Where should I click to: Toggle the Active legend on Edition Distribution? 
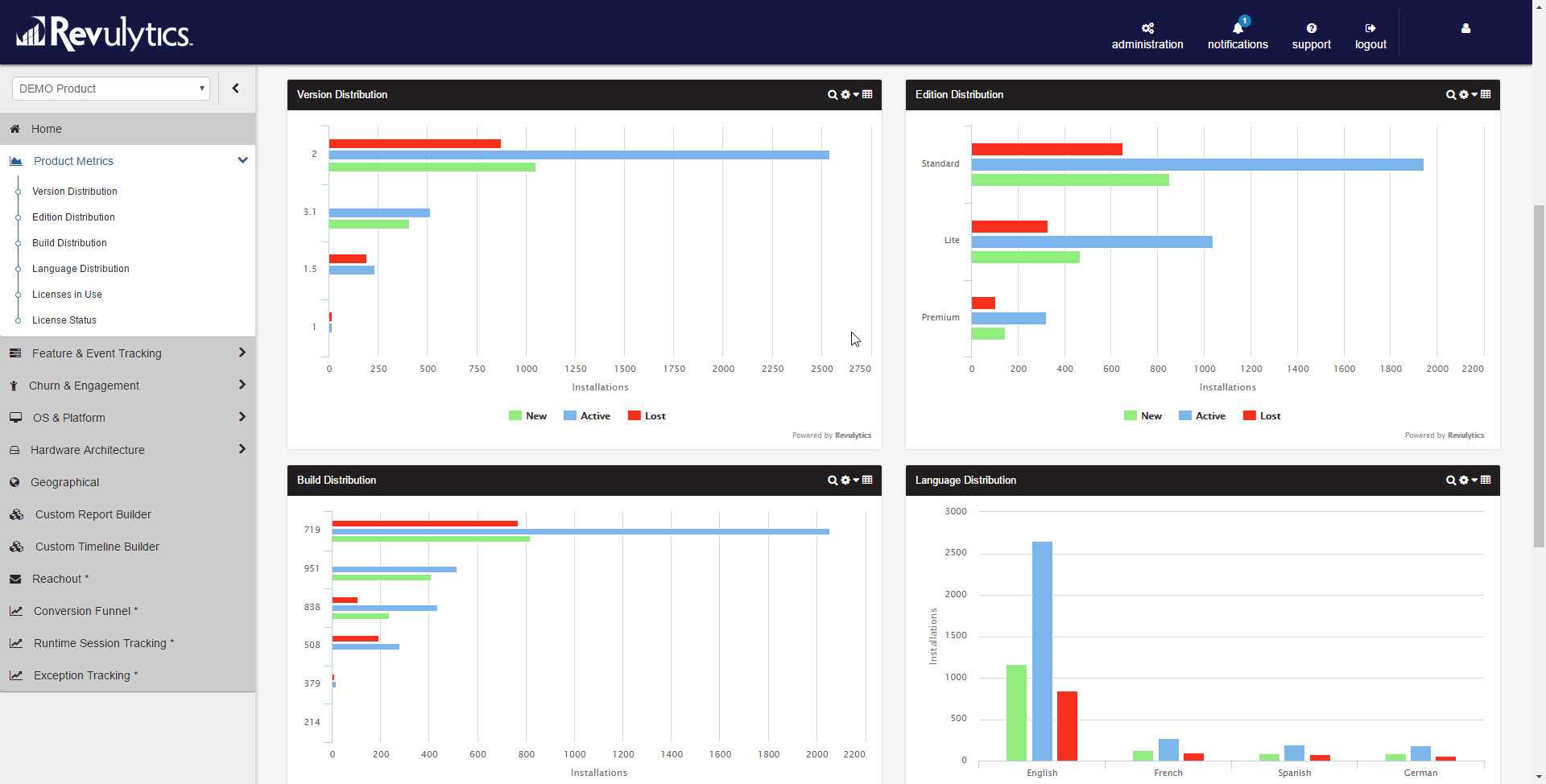(x=1202, y=415)
